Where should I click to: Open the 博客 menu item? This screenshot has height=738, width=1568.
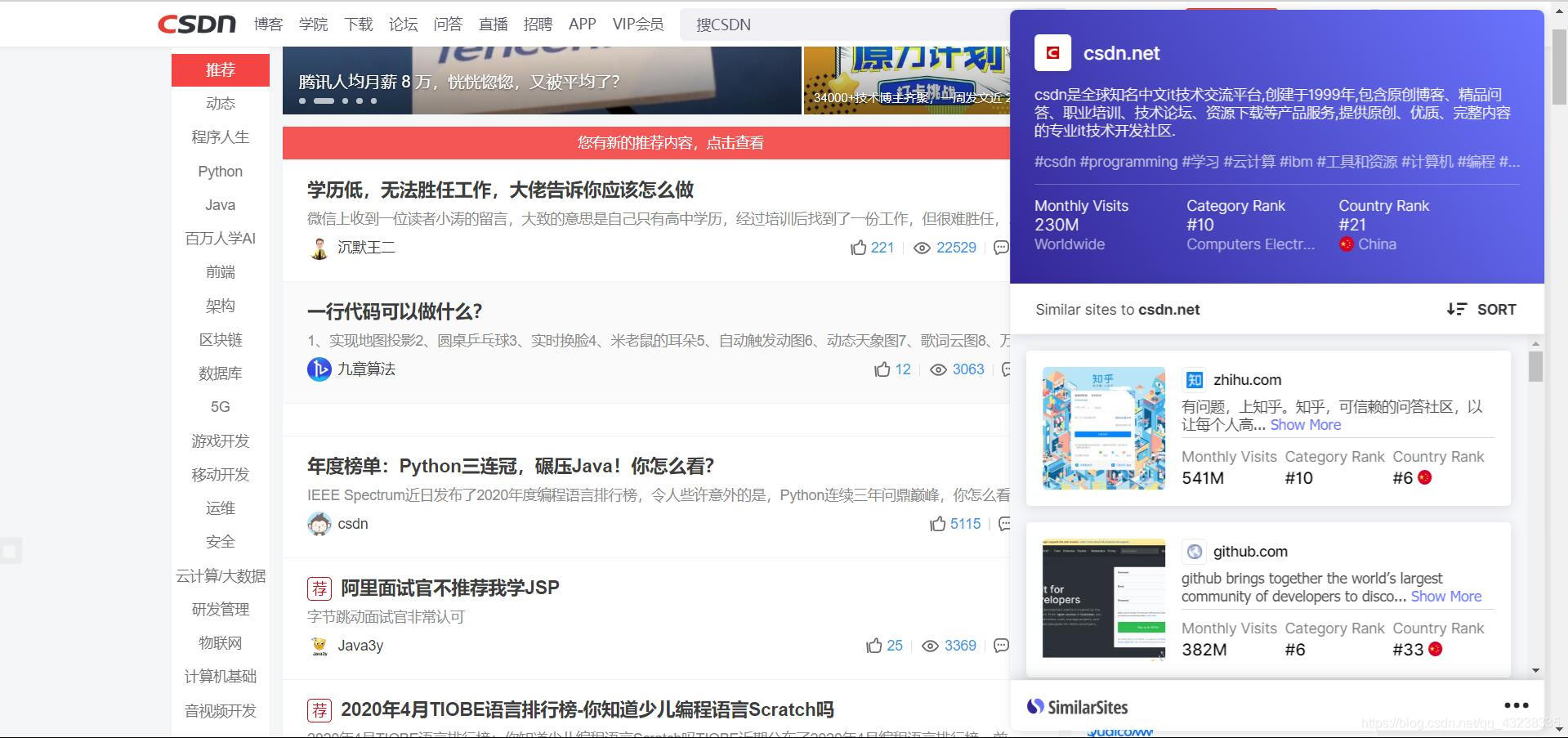[268, 25]
